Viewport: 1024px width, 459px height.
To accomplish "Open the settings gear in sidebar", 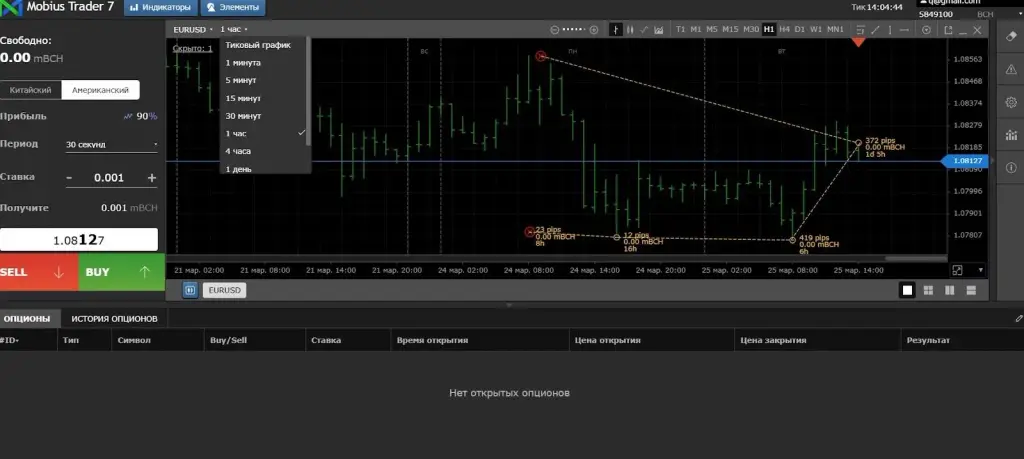I will click(x=1011, y=103).
